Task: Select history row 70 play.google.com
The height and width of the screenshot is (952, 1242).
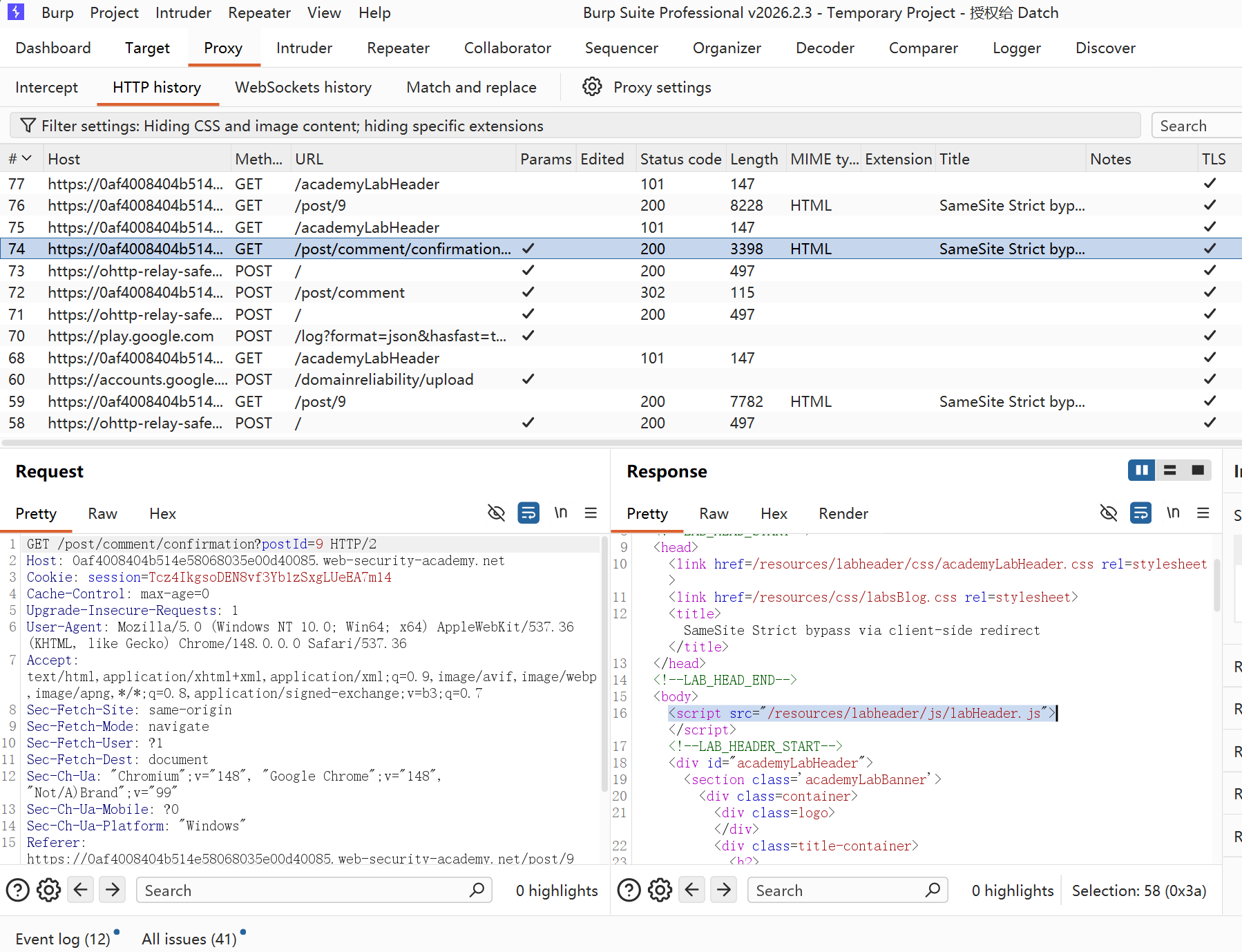Action: [621, 336]
